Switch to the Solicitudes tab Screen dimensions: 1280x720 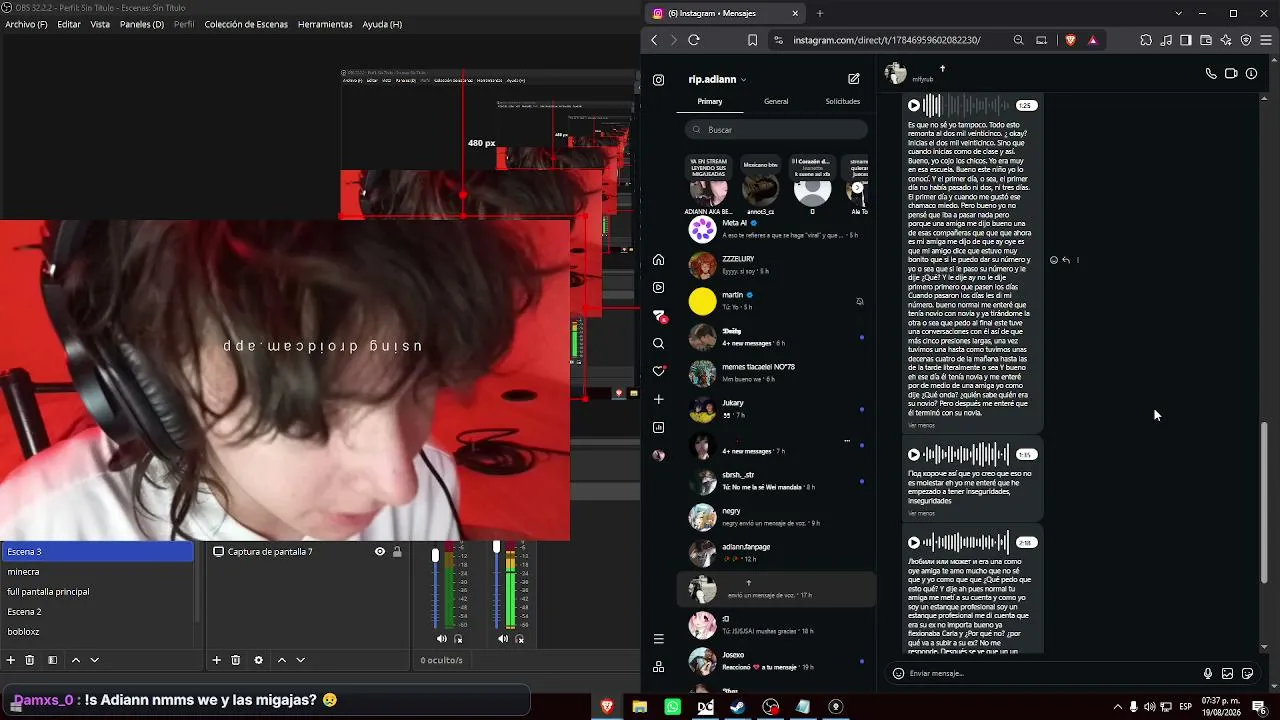pyautogui.click(x=843, y=101)
